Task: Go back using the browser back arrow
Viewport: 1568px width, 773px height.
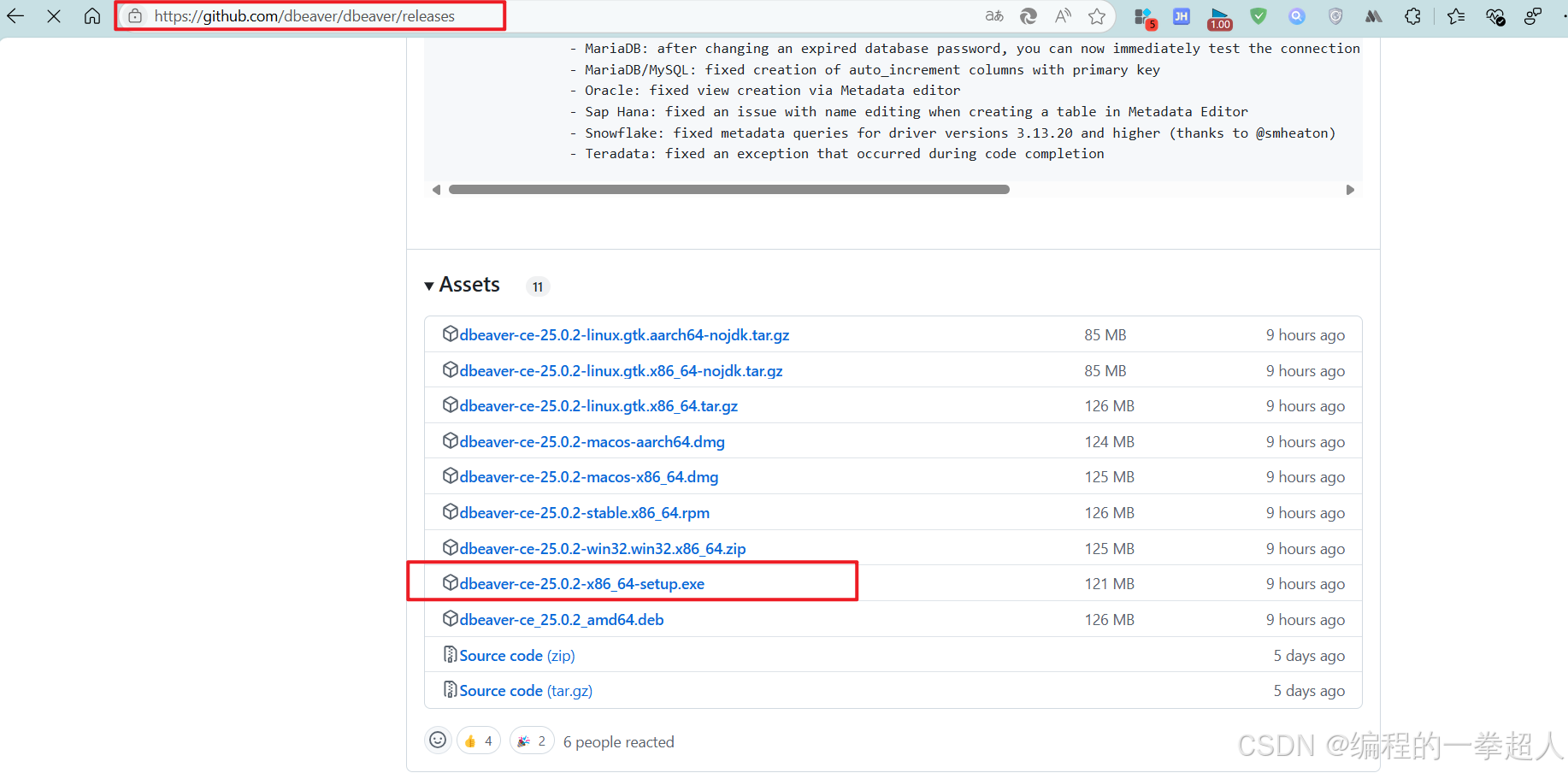Action: coord(15,15)
